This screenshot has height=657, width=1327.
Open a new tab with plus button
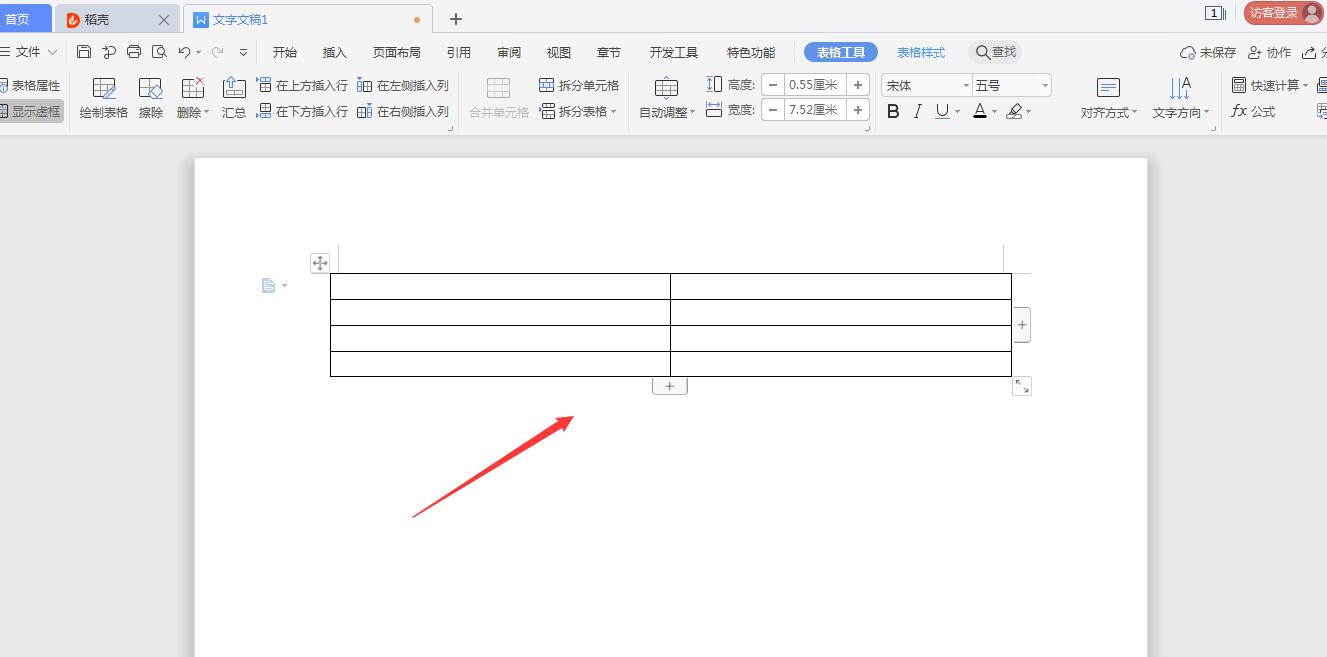pyautogui.click(x=456, y=19)
